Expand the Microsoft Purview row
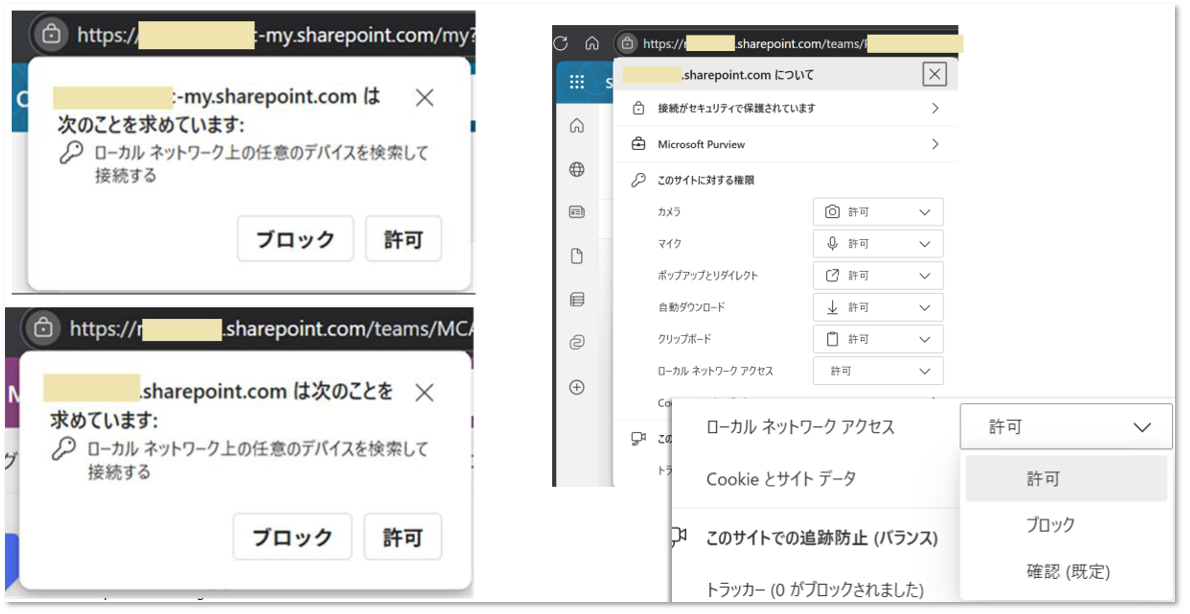 [x=785, y=144]
